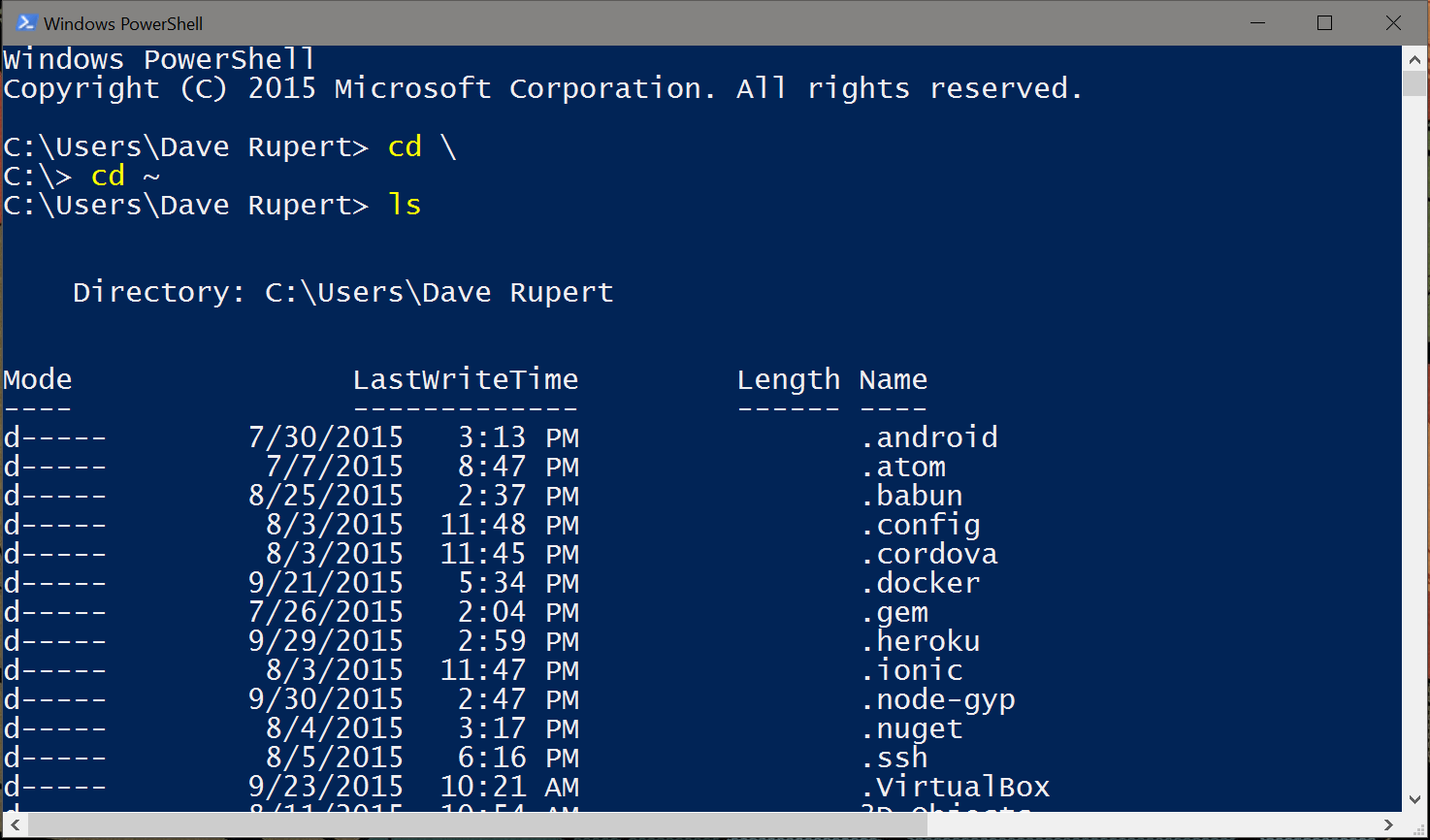
Task: Click the Mode column header
Action: pos(38,379)
